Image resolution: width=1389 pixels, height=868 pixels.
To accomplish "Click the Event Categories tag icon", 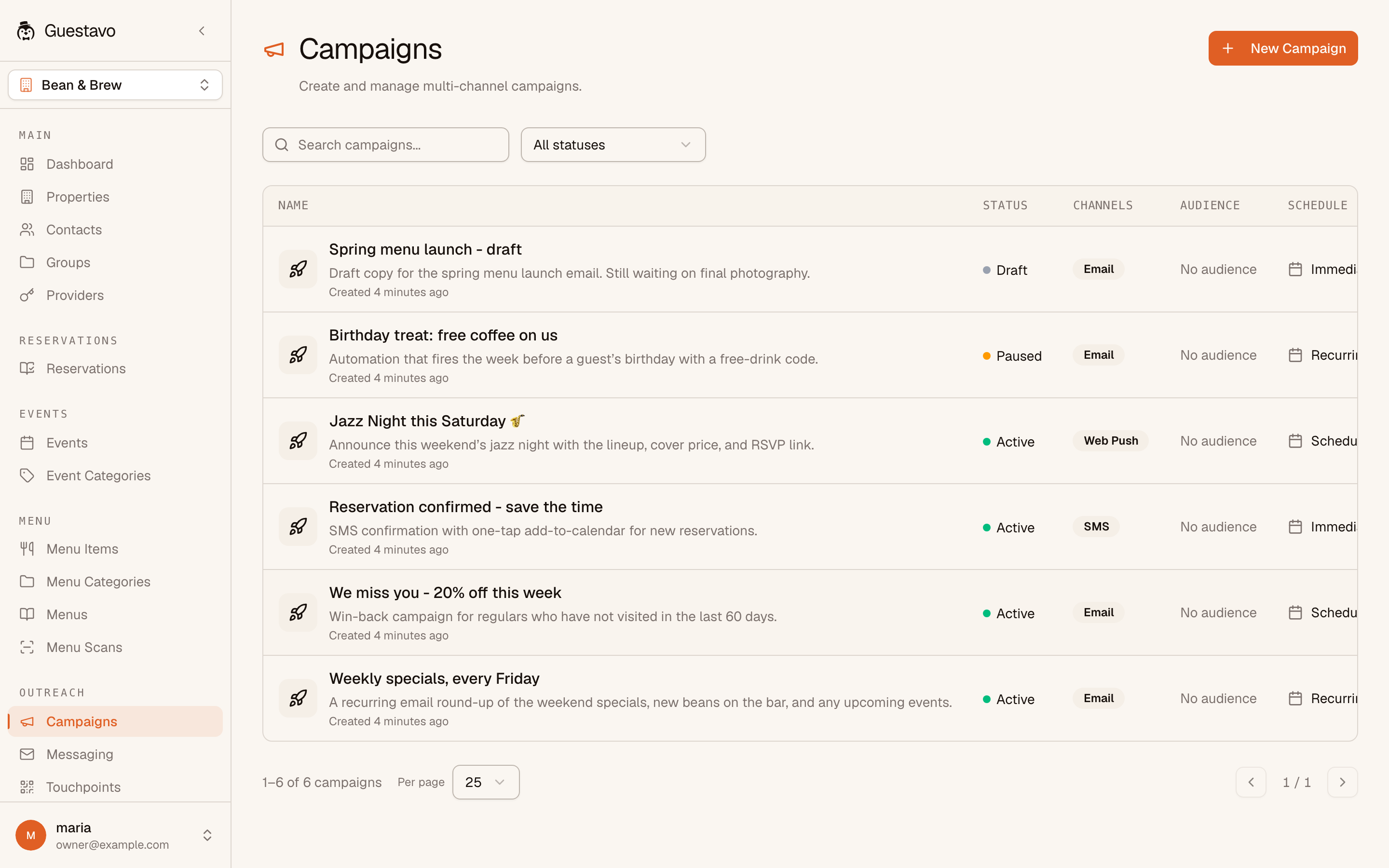I will (x=27, y=475).
